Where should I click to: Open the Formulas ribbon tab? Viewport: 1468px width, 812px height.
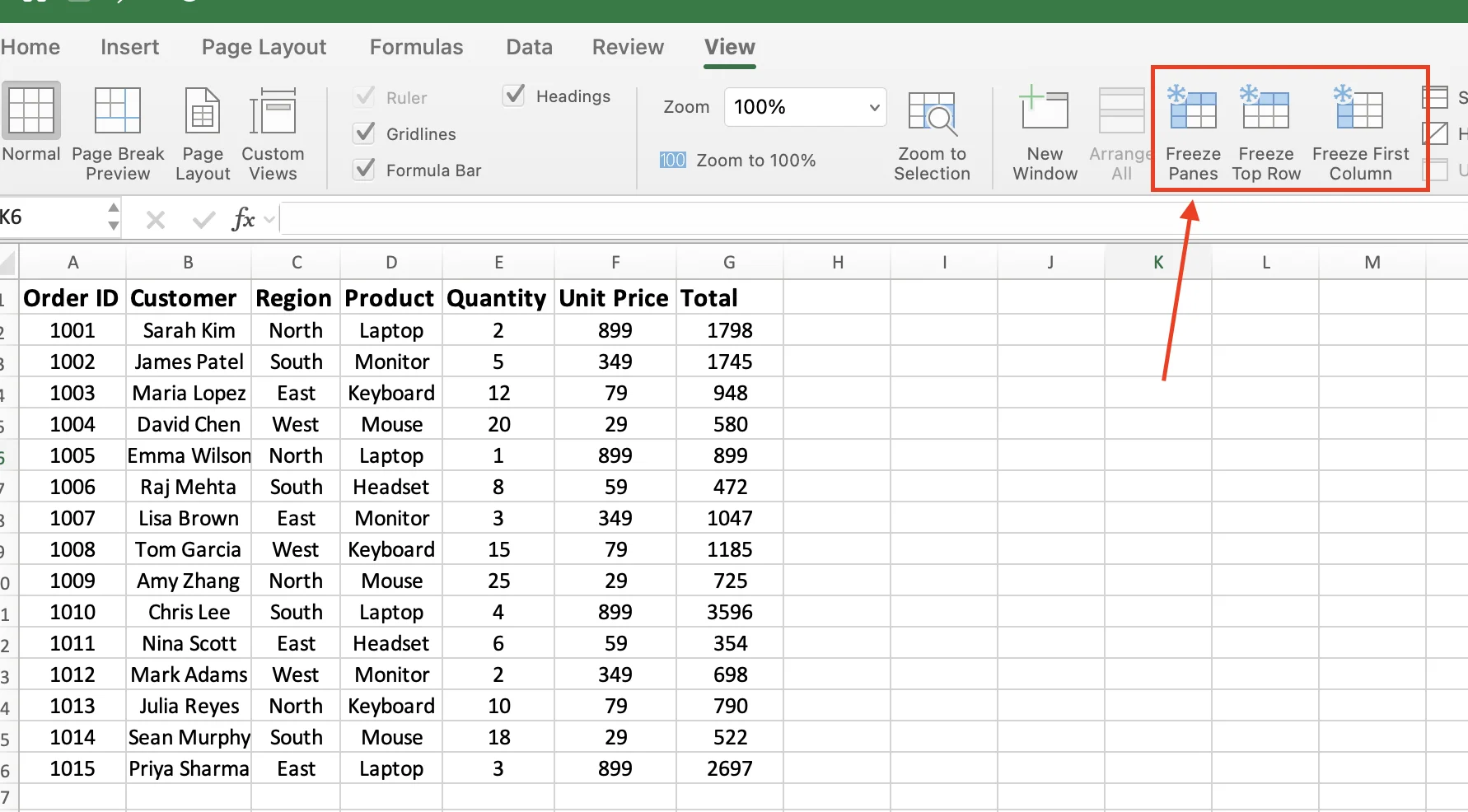[x=416, y=47]
